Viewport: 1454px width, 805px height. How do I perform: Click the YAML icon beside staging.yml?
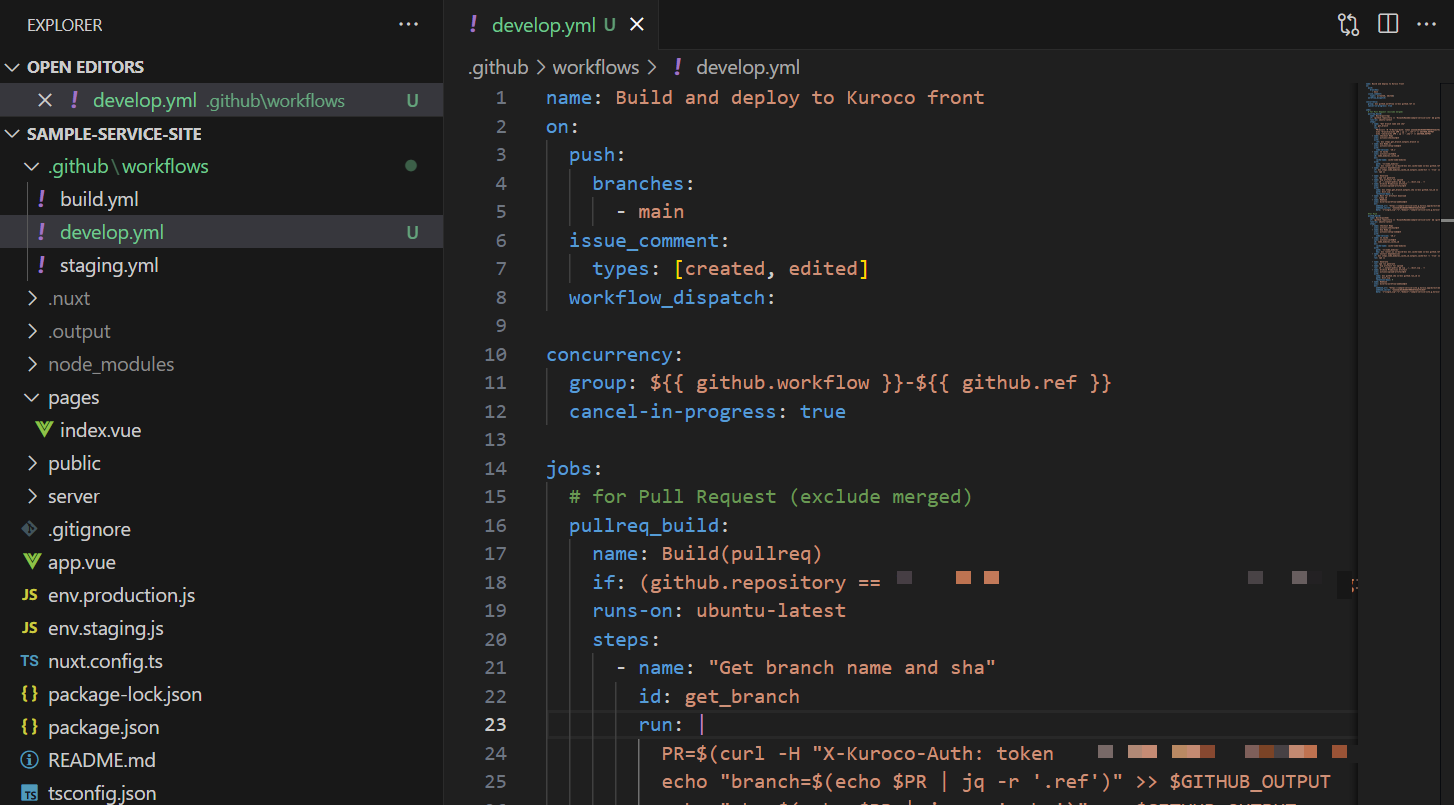(41, 265)
